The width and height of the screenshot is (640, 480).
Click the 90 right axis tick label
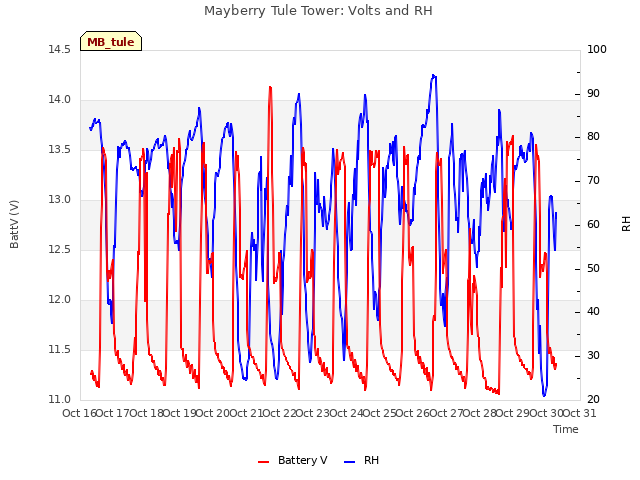[593, 93]
